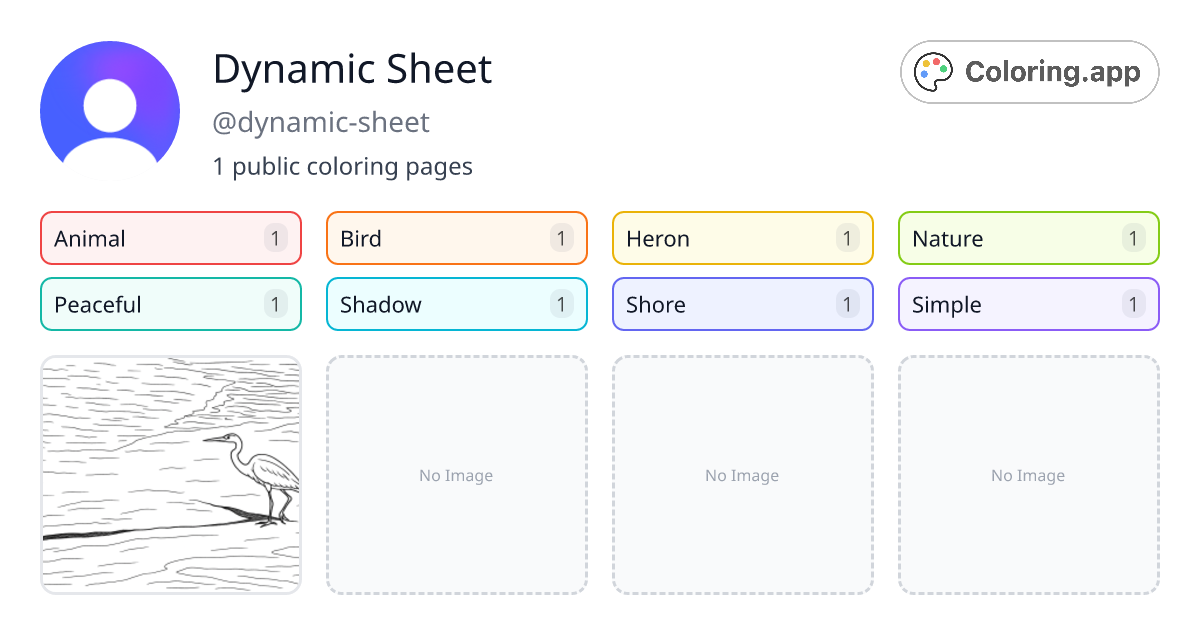Open the heron coloring page thumbnail
Image resolution: width=1200 pixels, height=630 pixels.
tap(170, 475)
